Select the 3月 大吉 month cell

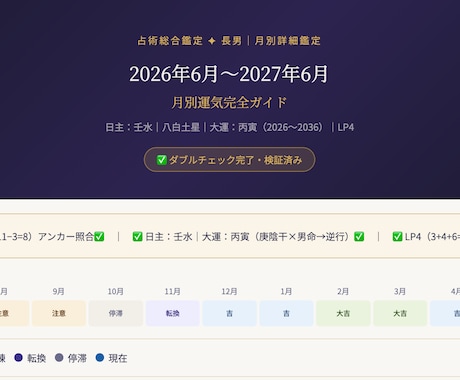[x=400, y=313]
